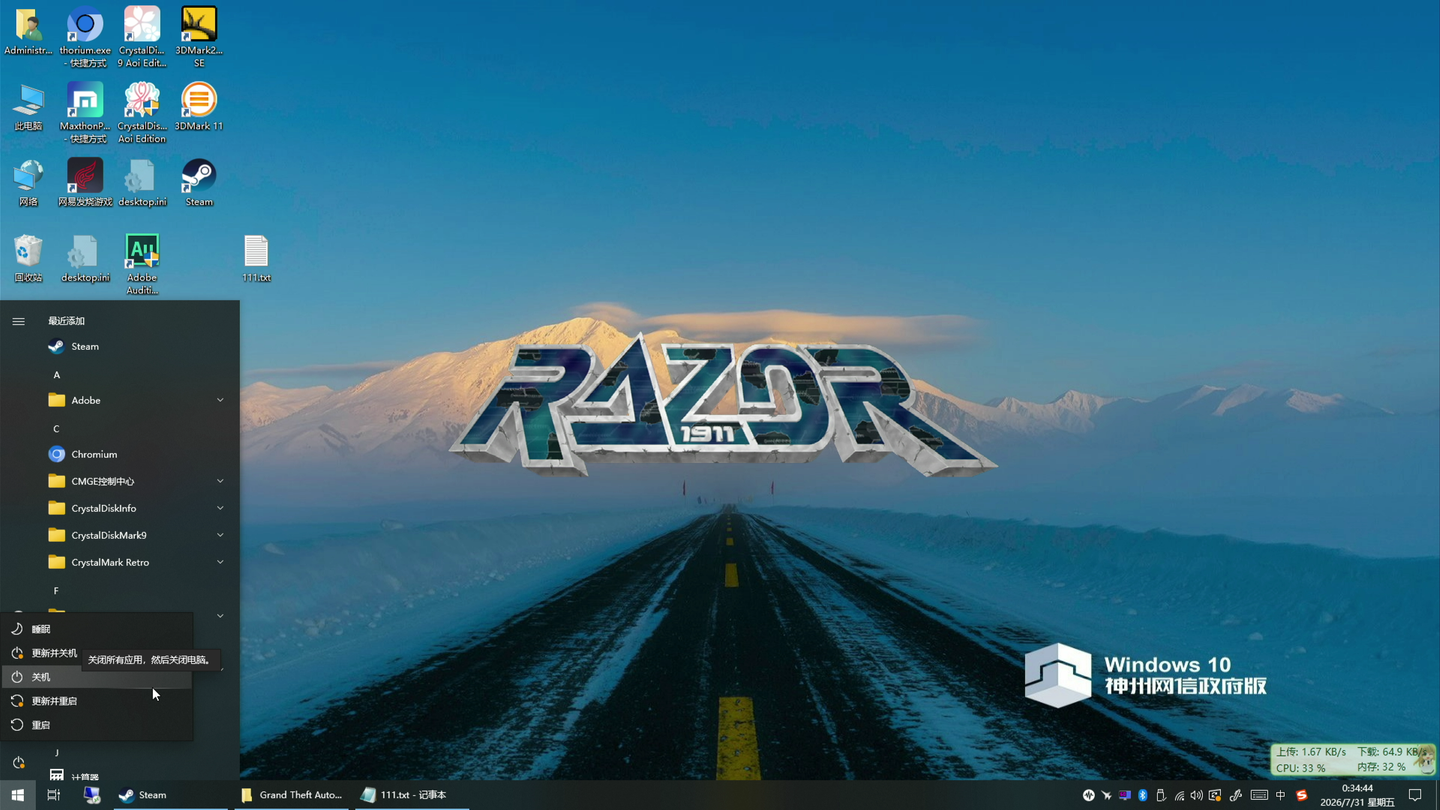
Task: Launch the Adobe Audition desktop icon
Action: coord(142,265)
